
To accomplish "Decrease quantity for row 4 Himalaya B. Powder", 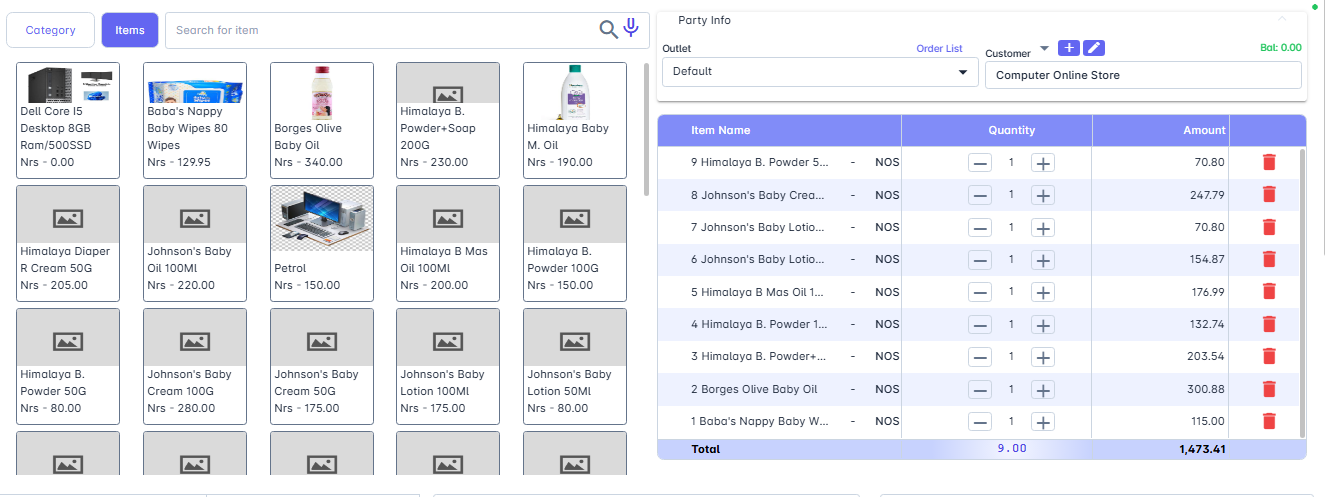I will click(x=980, y=325).
